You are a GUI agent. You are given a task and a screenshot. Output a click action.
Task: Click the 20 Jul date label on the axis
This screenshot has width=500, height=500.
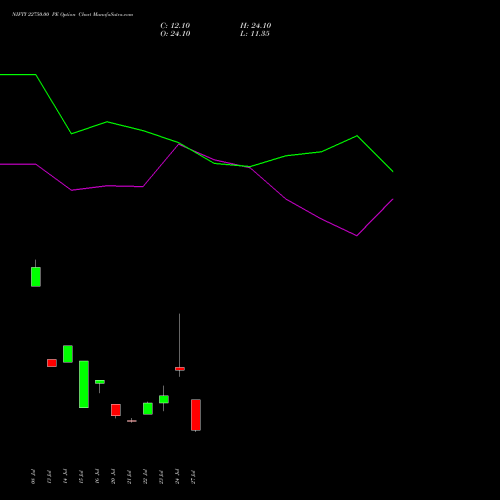[113, 477]
